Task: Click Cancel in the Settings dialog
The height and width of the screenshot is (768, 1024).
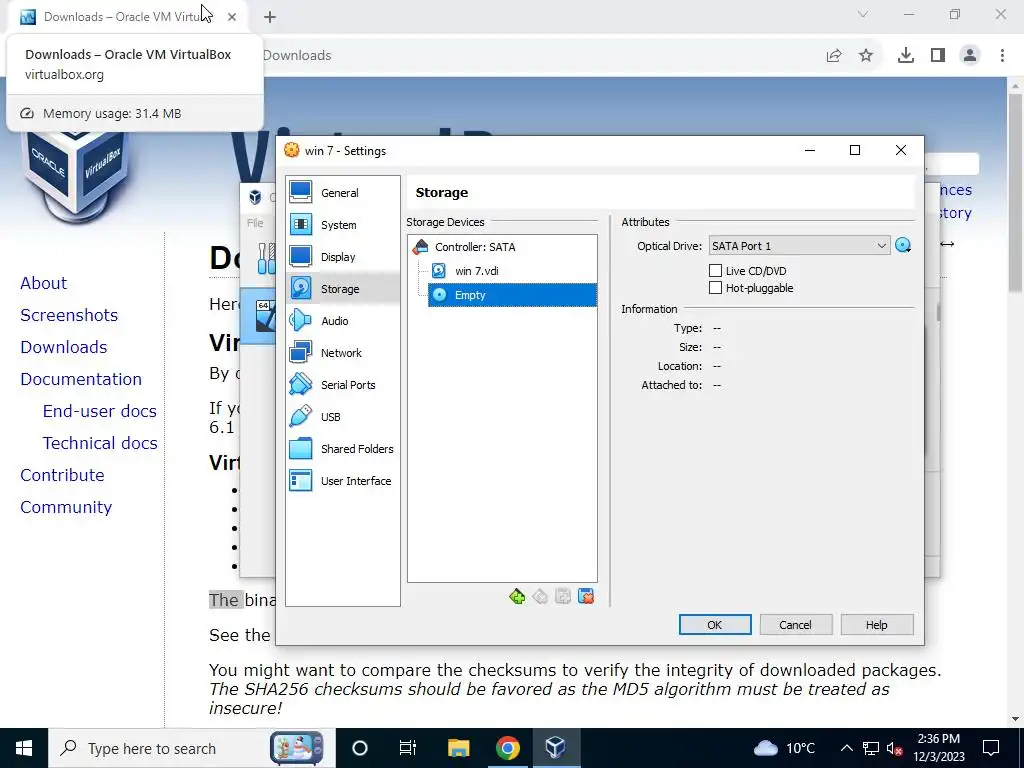Action: [795, 625]
